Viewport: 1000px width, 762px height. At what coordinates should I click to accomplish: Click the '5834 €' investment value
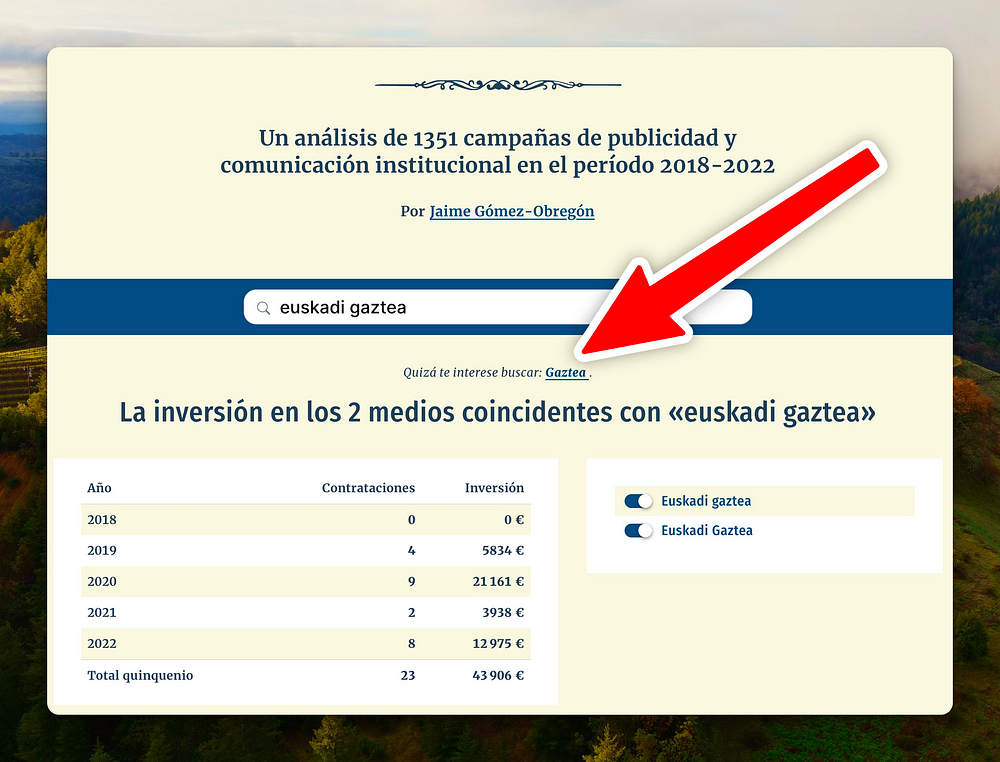[x=503, y=550]
